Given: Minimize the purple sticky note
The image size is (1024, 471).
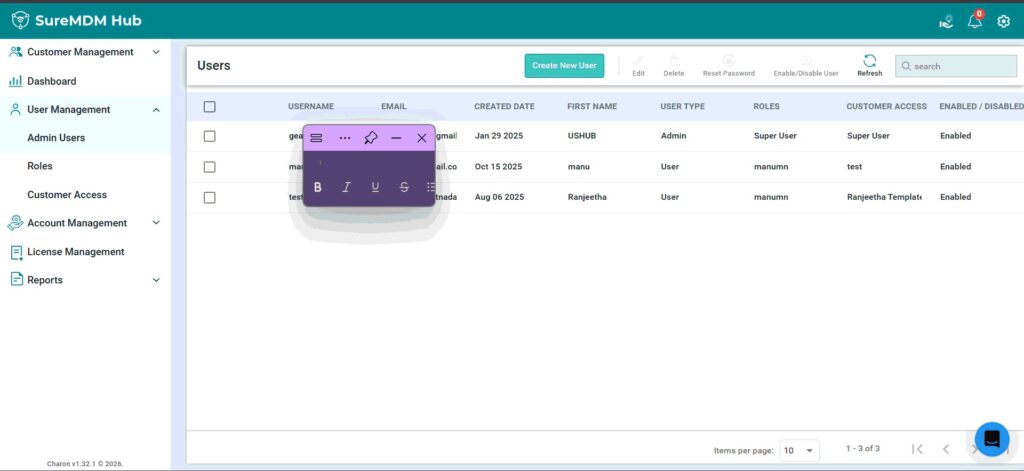Looking at the screenshot, I should coord(396,138).
